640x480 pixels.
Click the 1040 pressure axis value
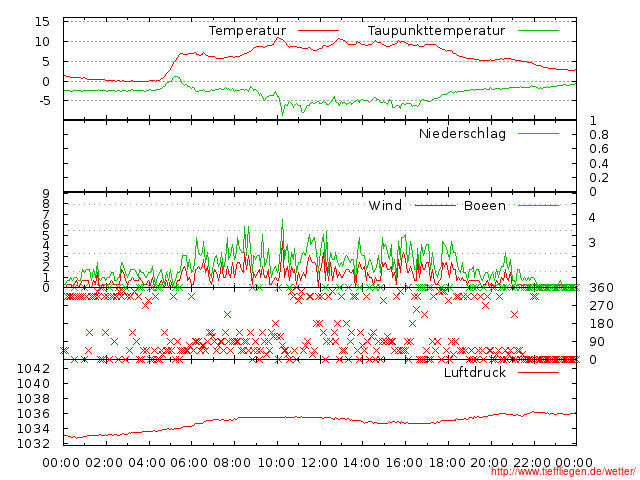point(33,384)
